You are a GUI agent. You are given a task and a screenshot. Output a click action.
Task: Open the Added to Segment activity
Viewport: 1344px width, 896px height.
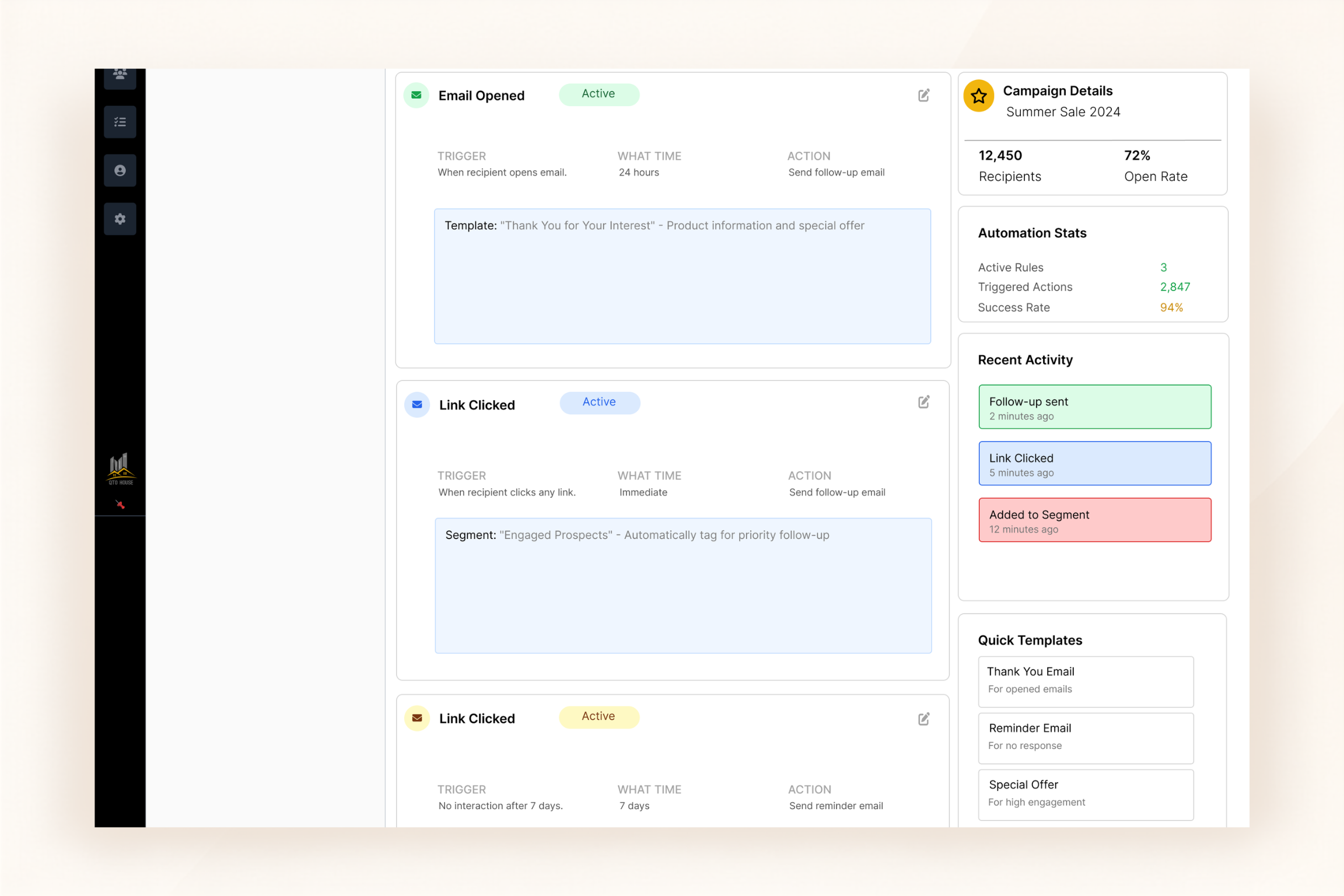pos(1094,520)
